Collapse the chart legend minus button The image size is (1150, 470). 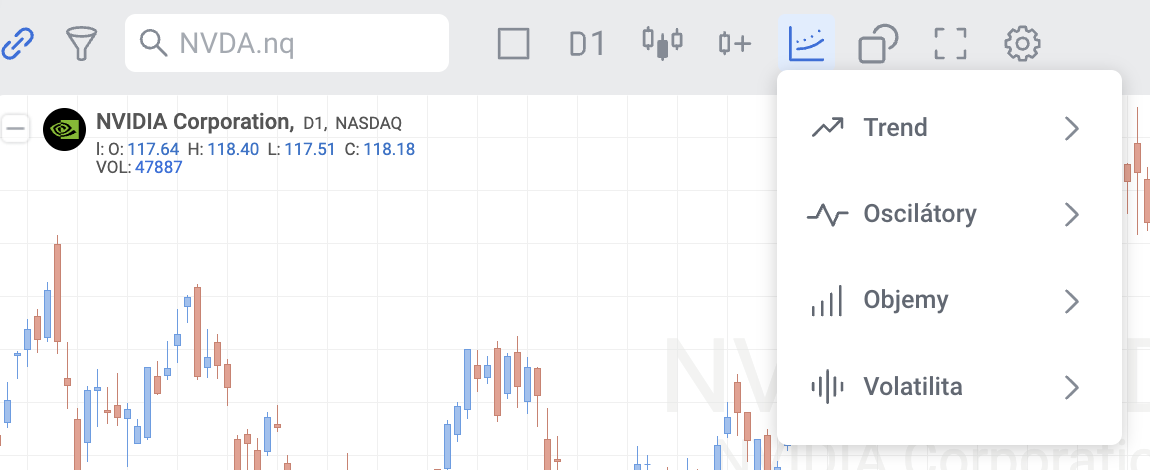[15, 128]
